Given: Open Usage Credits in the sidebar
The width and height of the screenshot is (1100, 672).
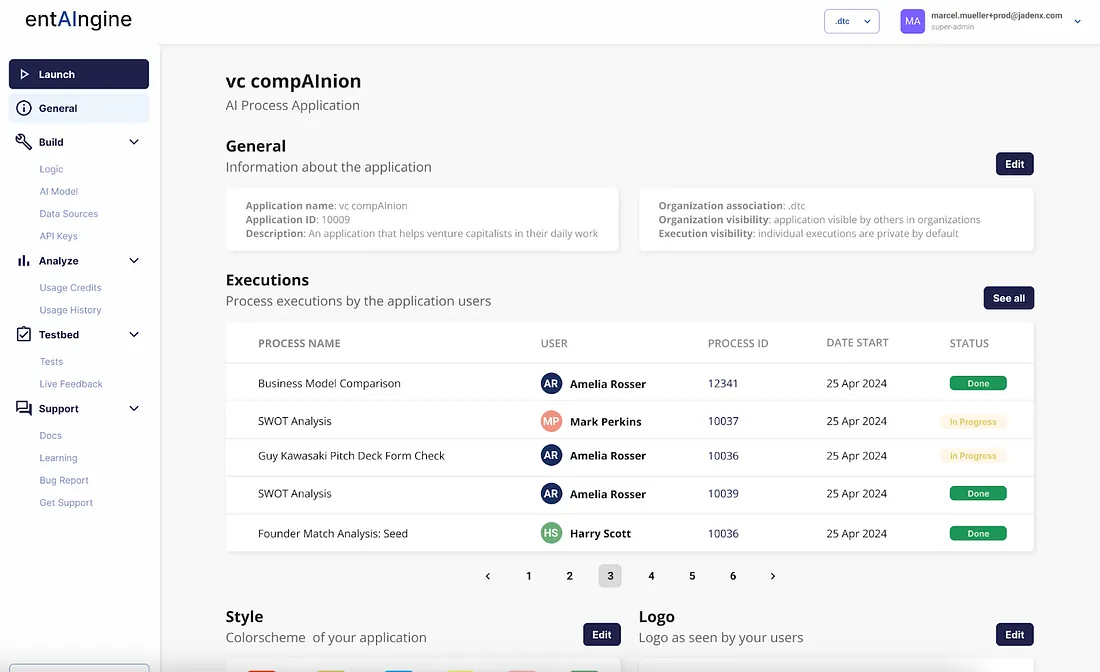Looking at the screenshot, I should click(x=70, y=288).
